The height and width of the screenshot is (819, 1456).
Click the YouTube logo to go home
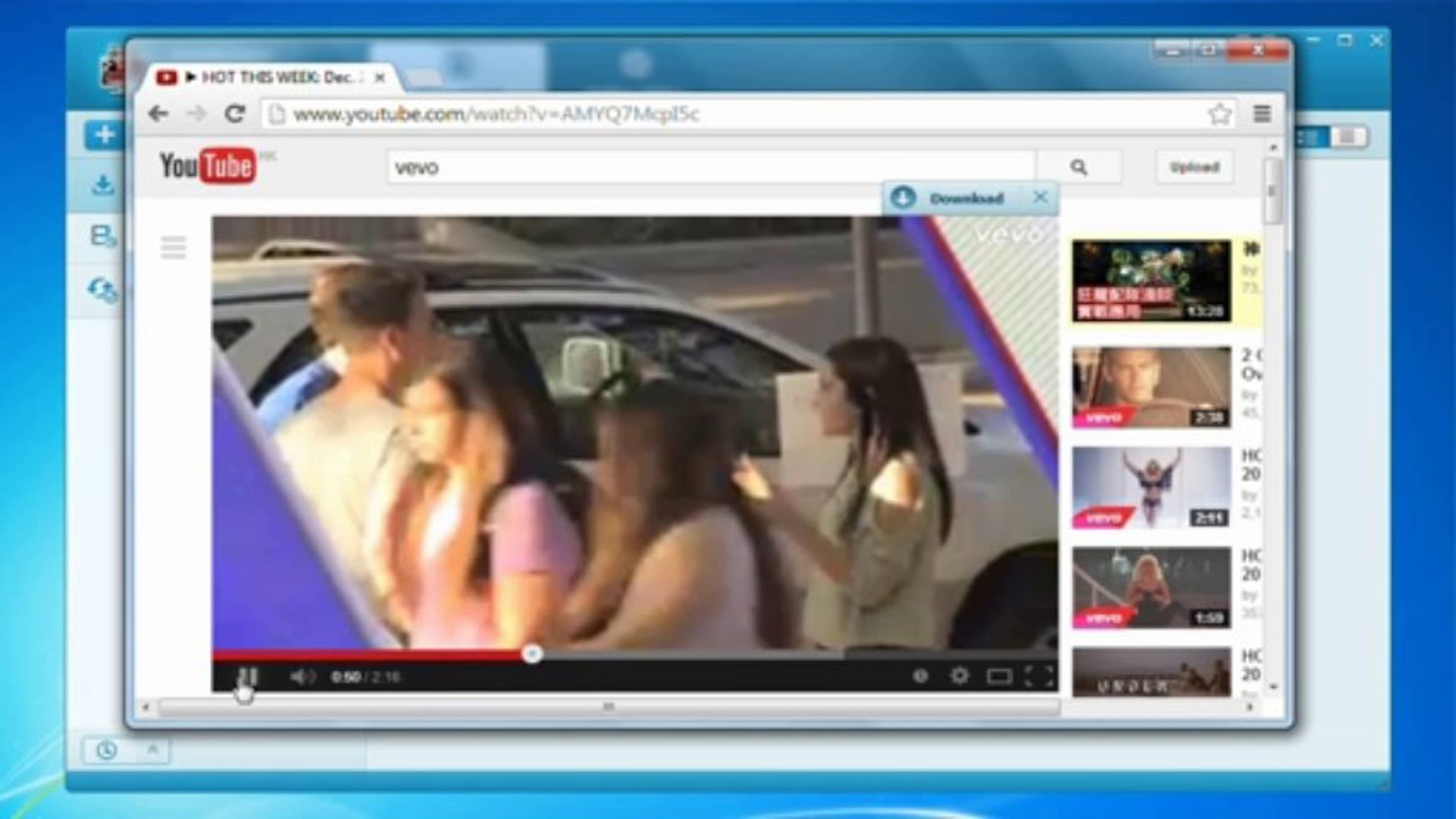click(x=209, y=165)
